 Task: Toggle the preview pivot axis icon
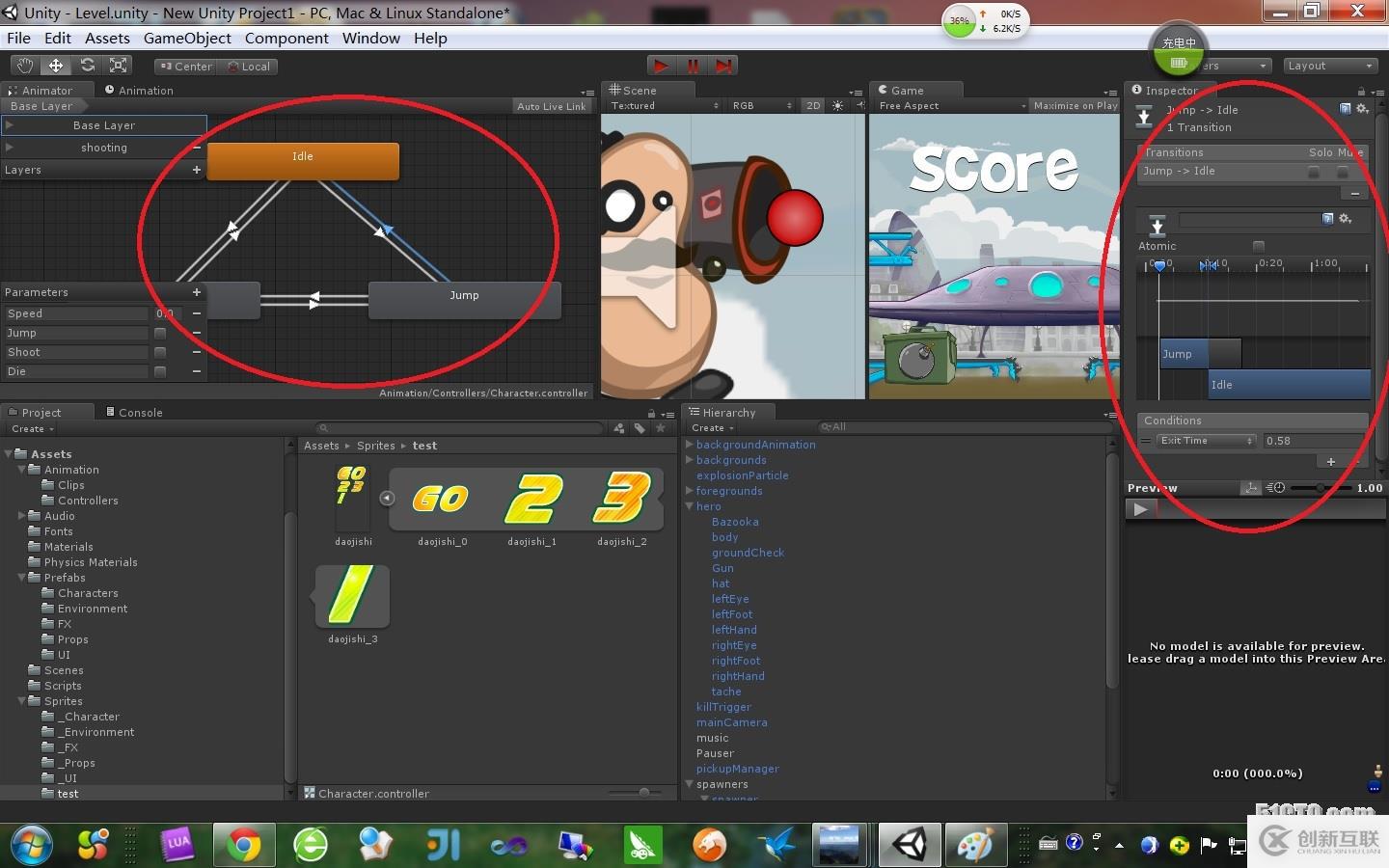tap(1251, 488)
